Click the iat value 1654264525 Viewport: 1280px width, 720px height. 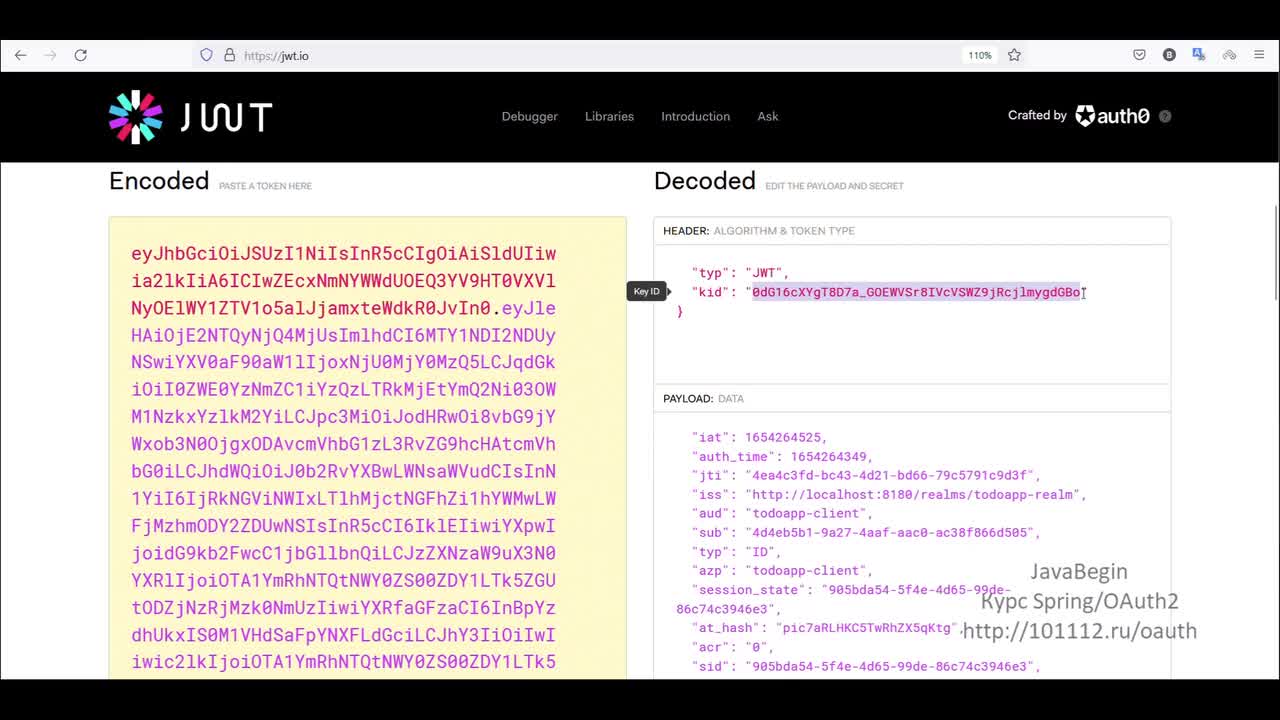point(785,437)
